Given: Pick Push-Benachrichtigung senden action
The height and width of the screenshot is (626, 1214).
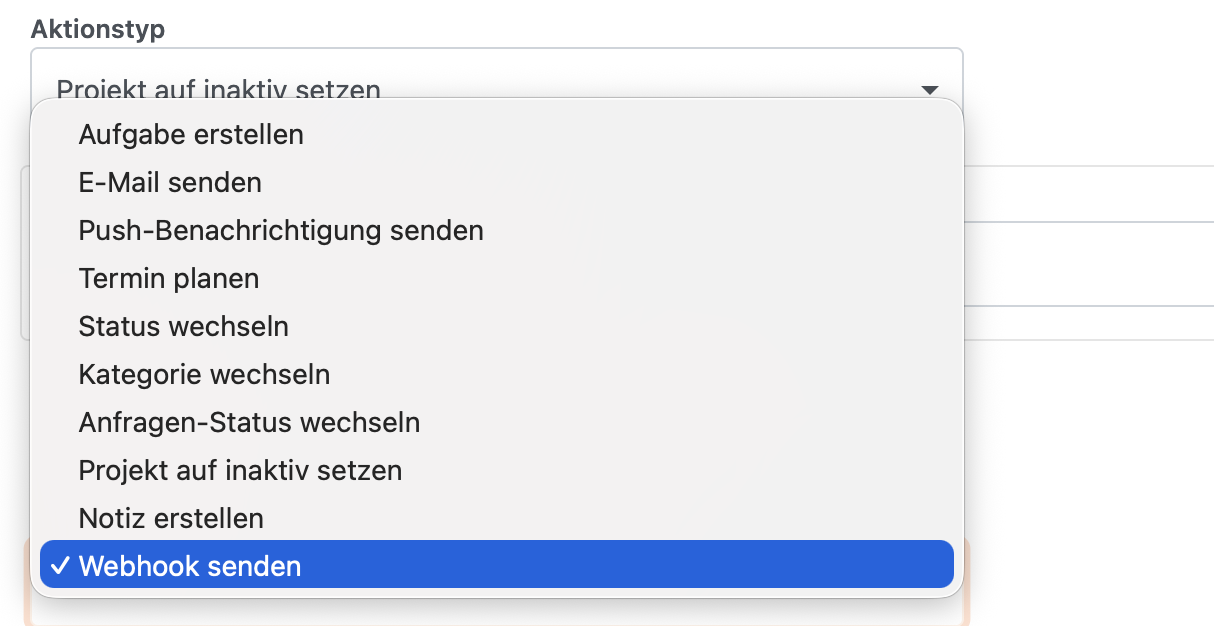Looking at the screenshot, I should pos(281,230).
